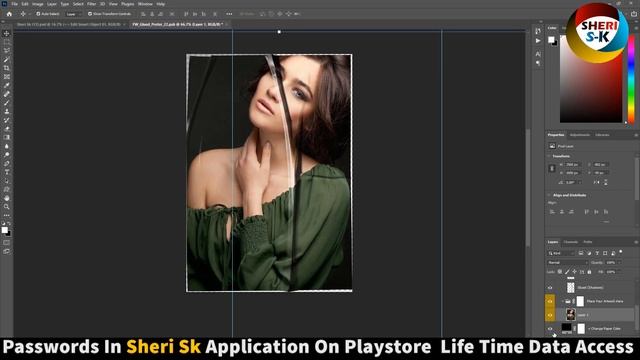Click the foreground color swatch in toolbox
The image size is (640, 360).
[x=4, y=230]
